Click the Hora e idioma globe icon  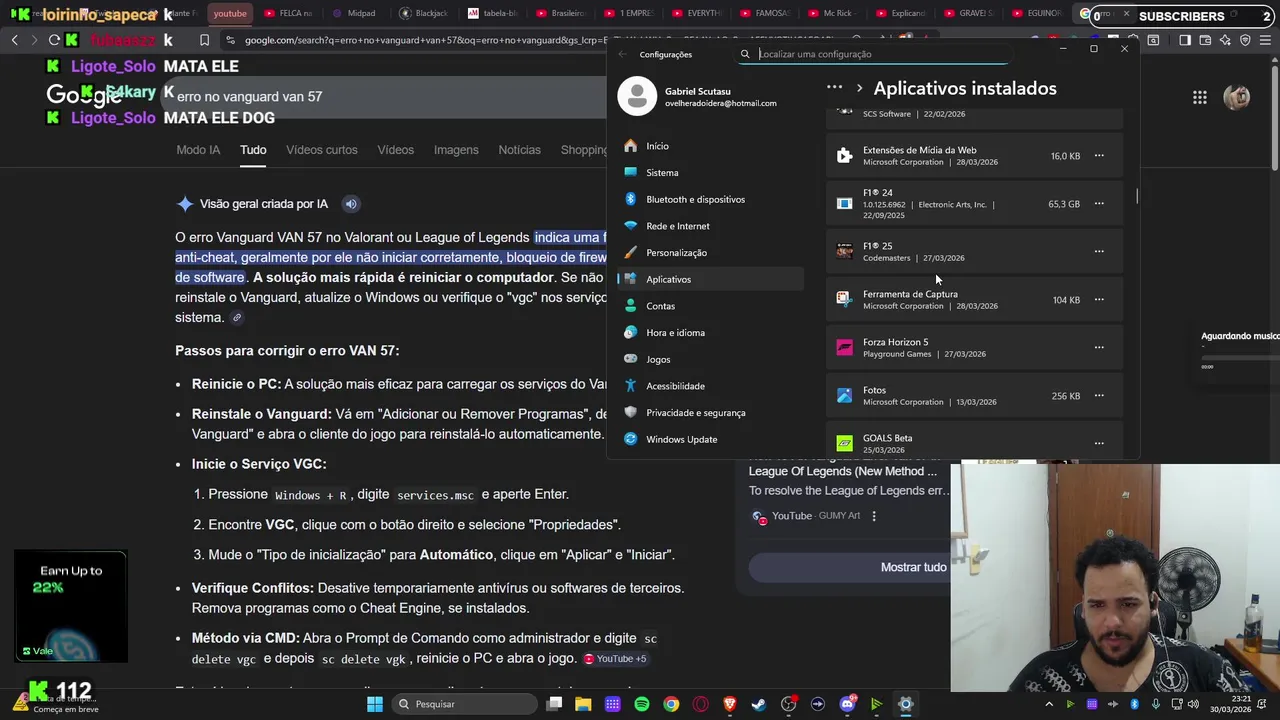tap(630, 332)
